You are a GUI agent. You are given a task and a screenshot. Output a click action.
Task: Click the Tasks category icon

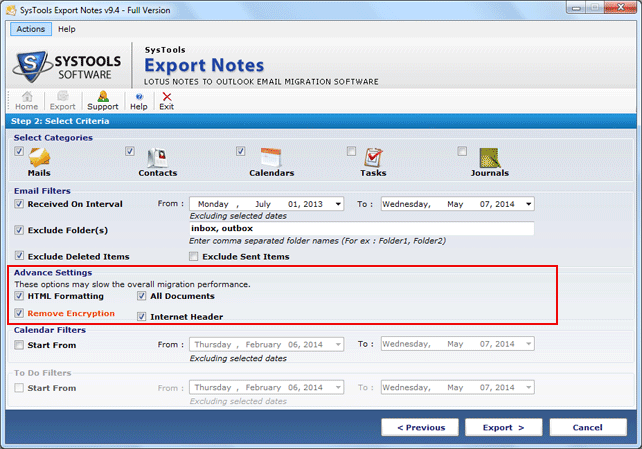(373, 157)
